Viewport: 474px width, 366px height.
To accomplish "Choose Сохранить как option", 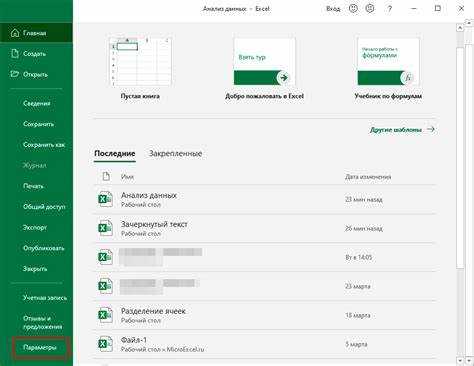I will [x=44, y=145].
